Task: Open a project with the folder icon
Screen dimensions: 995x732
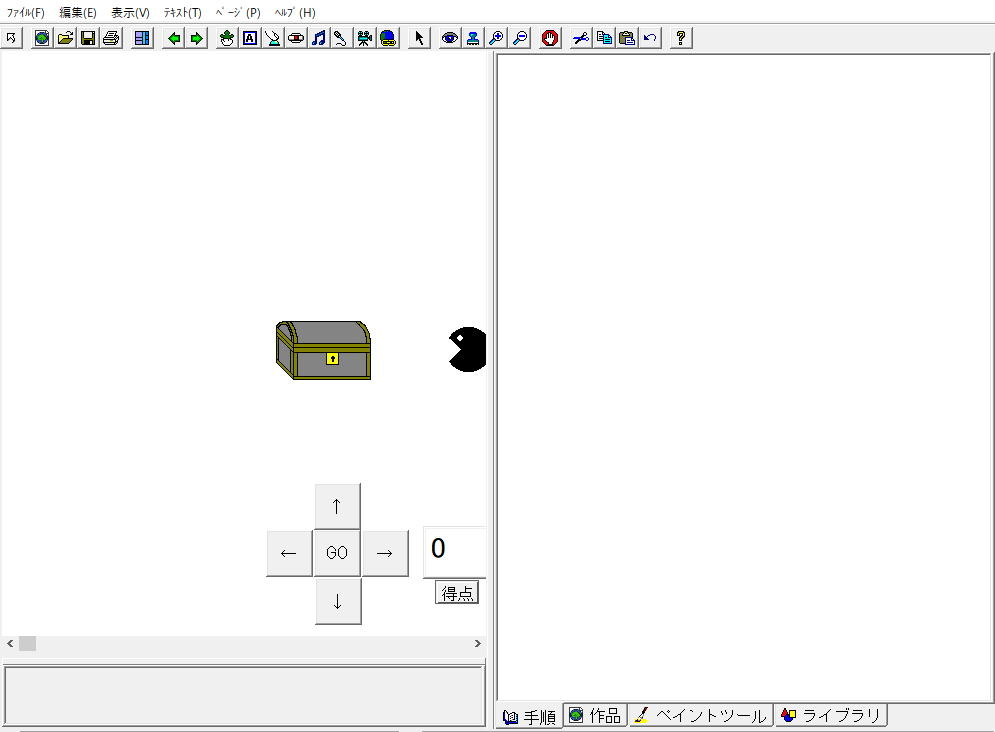Action: coord(65,38)
